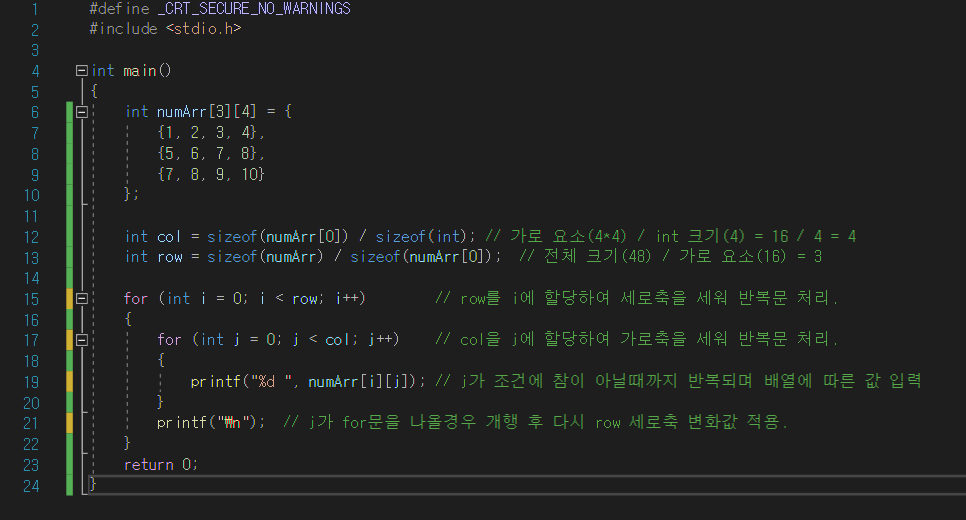Click the i < row loop condition

click(x=290, y=299)
